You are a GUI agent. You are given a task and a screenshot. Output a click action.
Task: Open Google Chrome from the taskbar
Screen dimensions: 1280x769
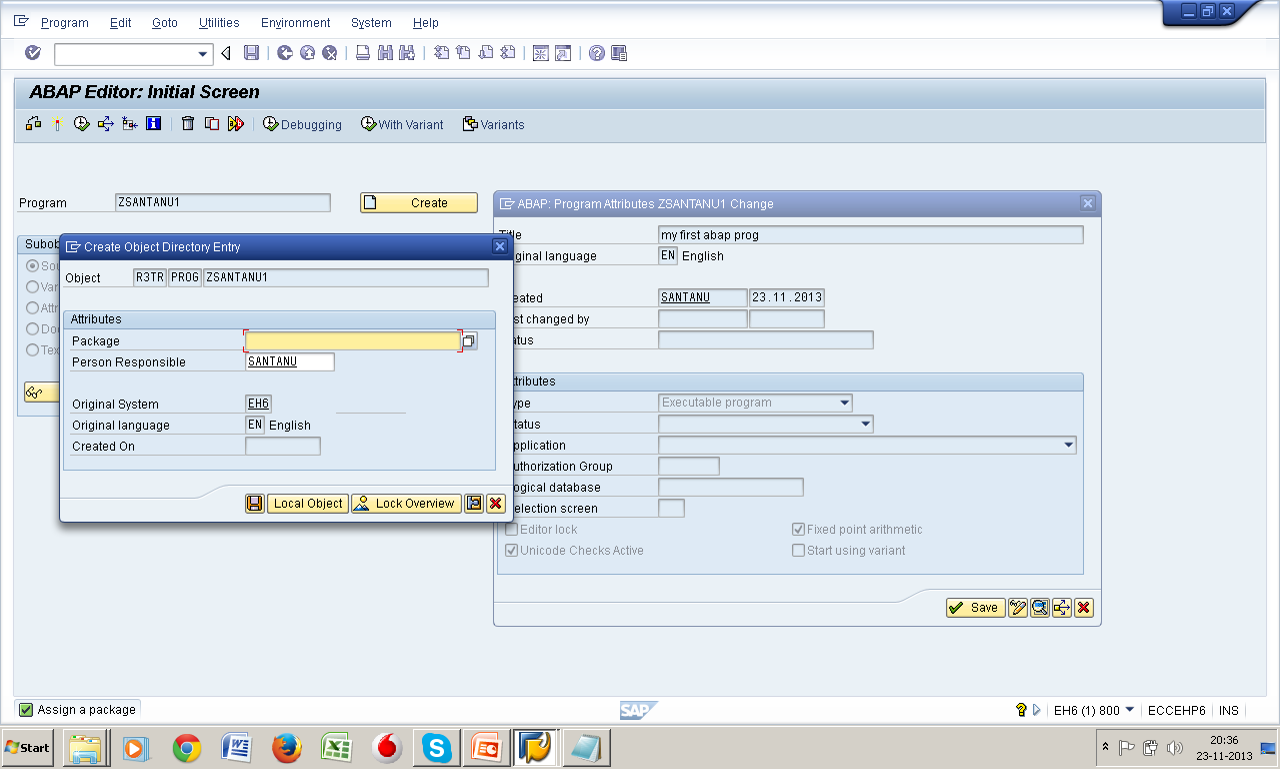coord(187,748)
